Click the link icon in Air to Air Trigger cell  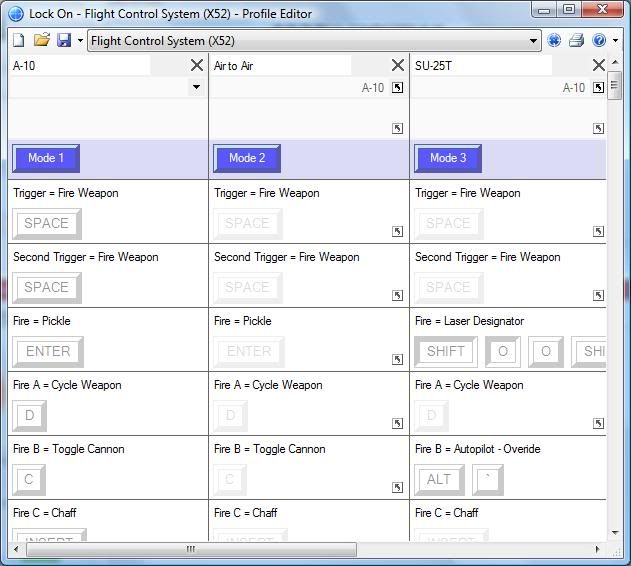tap(397, 231)
